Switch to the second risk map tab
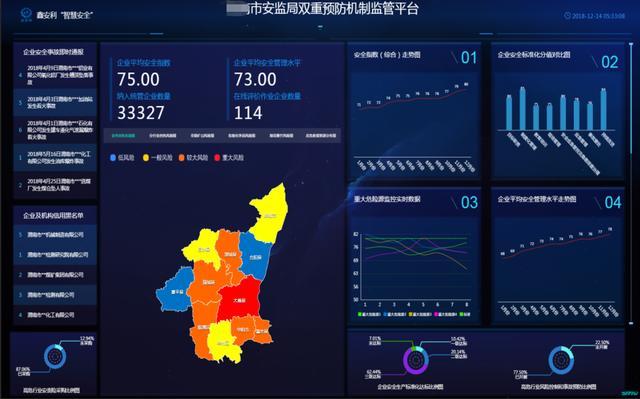The height and width of the screenshot is (399, 640). 163,135
